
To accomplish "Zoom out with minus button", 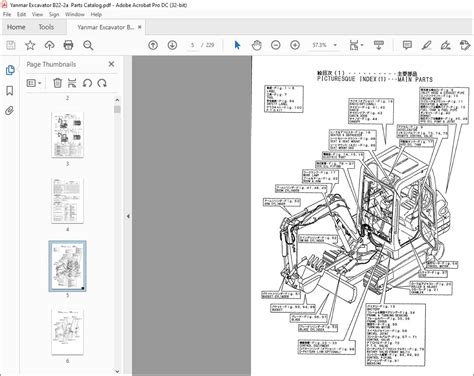I will pyautogui.click(x=276, y=45).
